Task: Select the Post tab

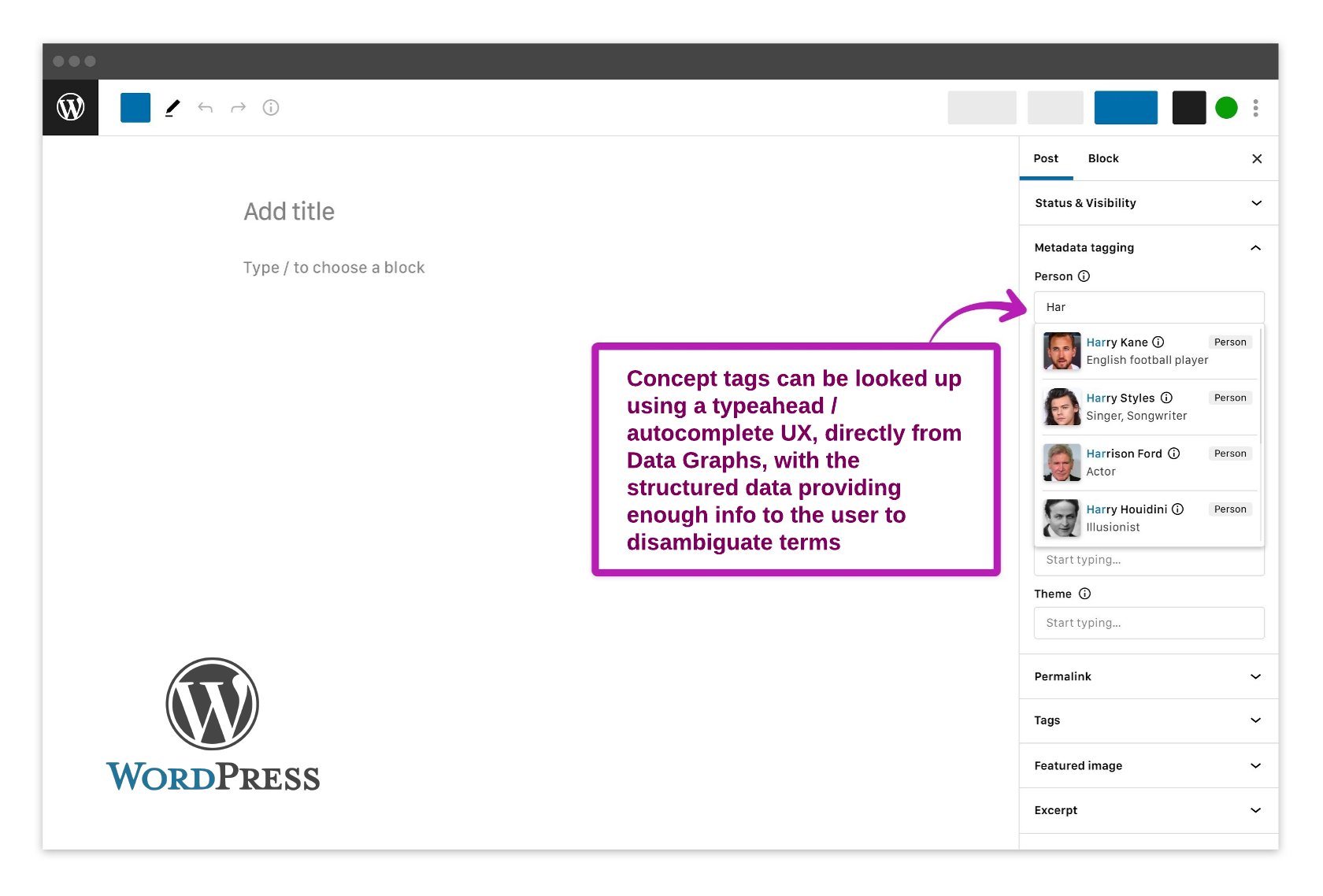Action: (x=1046, y=158)
